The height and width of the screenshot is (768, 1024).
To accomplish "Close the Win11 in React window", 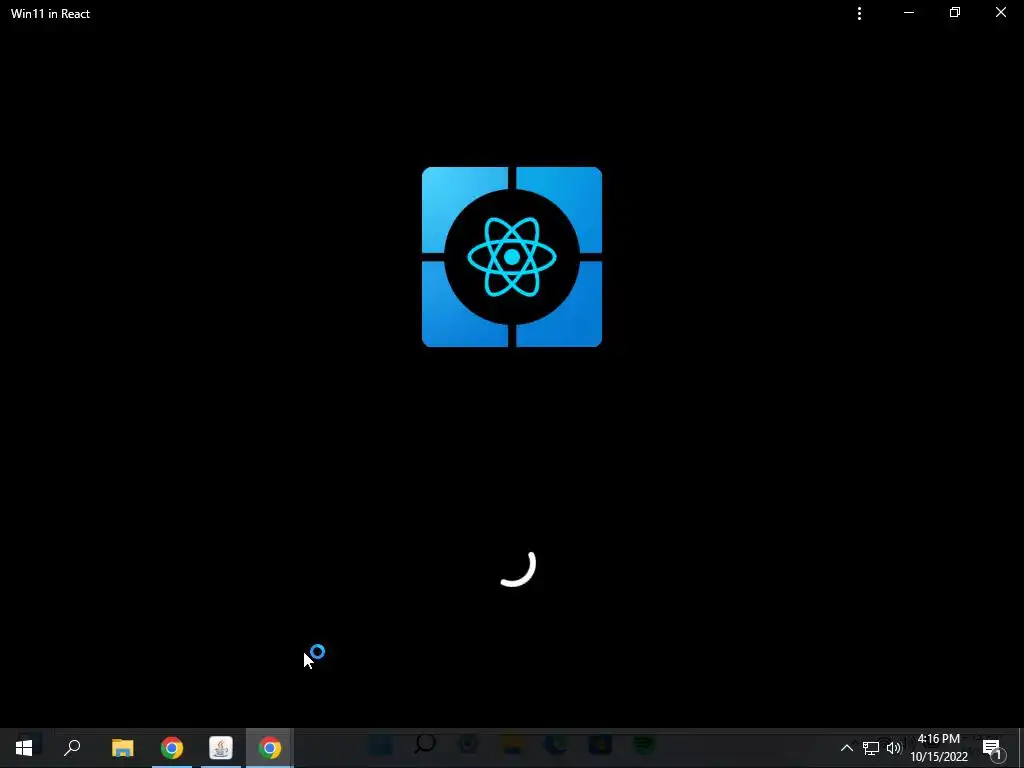I will click(1000, 13).
